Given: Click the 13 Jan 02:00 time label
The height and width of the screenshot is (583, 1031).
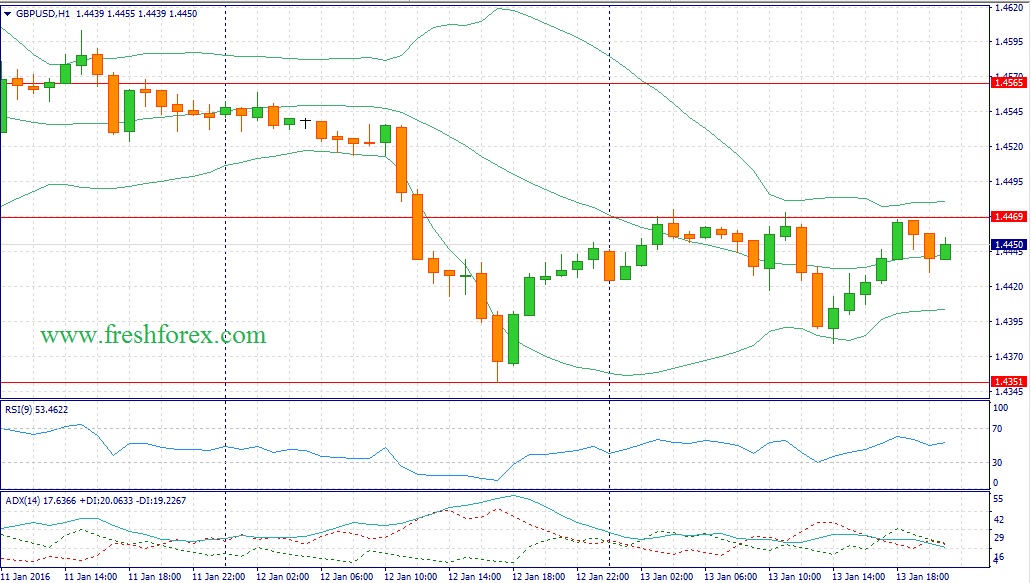Looking at the screenshot, I should pyautogui.click(x=669, y=576).
